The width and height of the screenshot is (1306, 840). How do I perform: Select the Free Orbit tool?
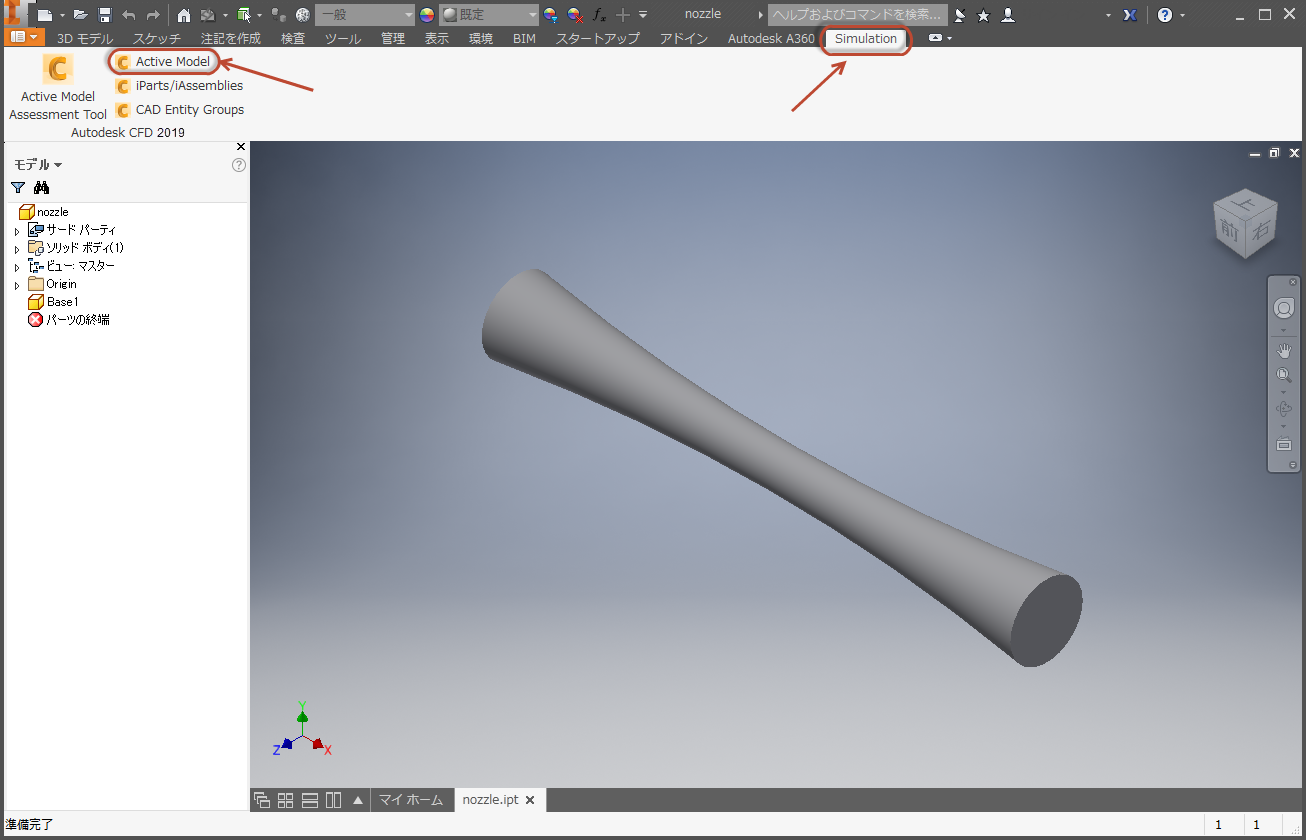click(x=1284, y=407)
